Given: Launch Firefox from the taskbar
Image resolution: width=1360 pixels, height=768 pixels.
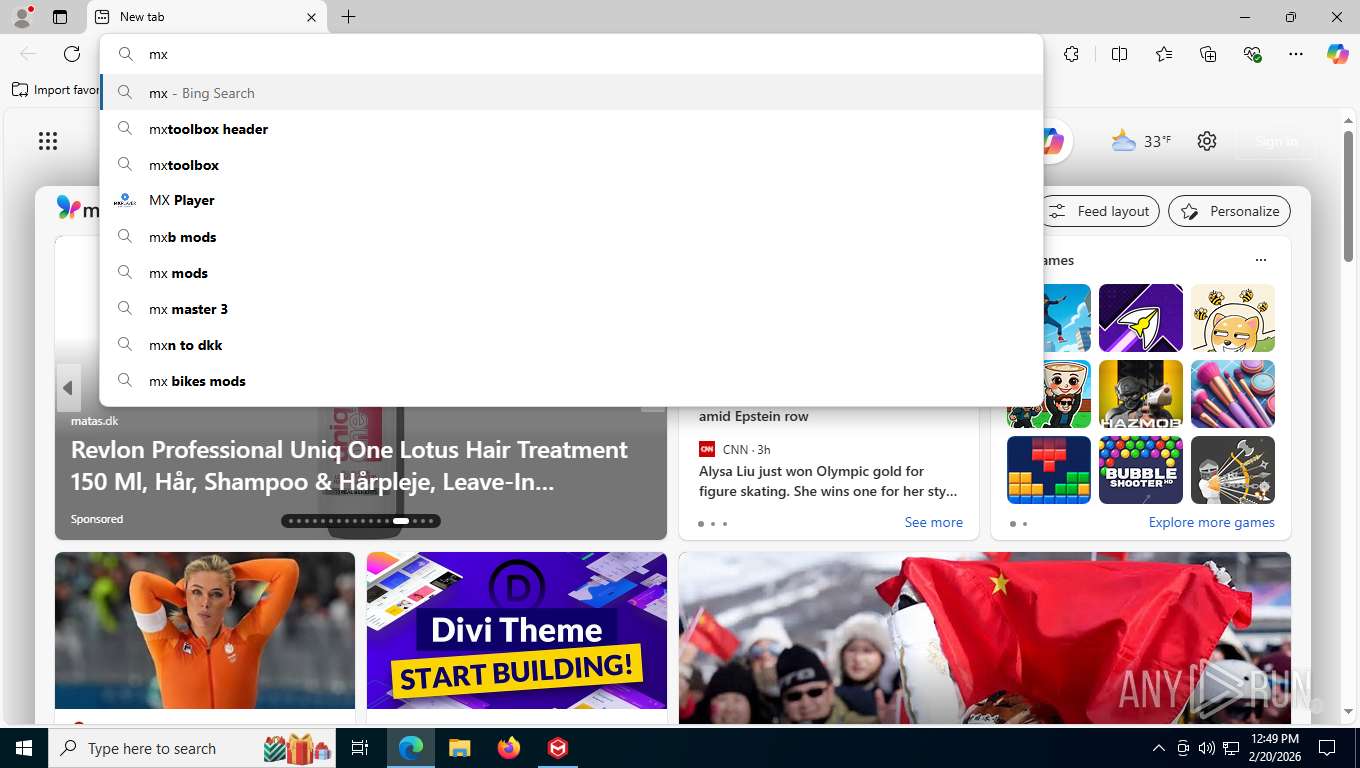Looking at the screenshot, I should [509, 748].
